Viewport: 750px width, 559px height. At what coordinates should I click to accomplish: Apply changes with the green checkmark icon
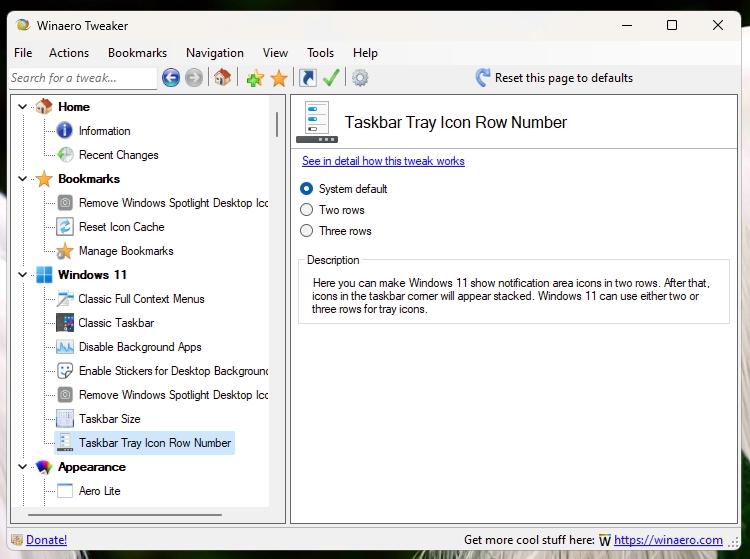(x=331, y=77)
